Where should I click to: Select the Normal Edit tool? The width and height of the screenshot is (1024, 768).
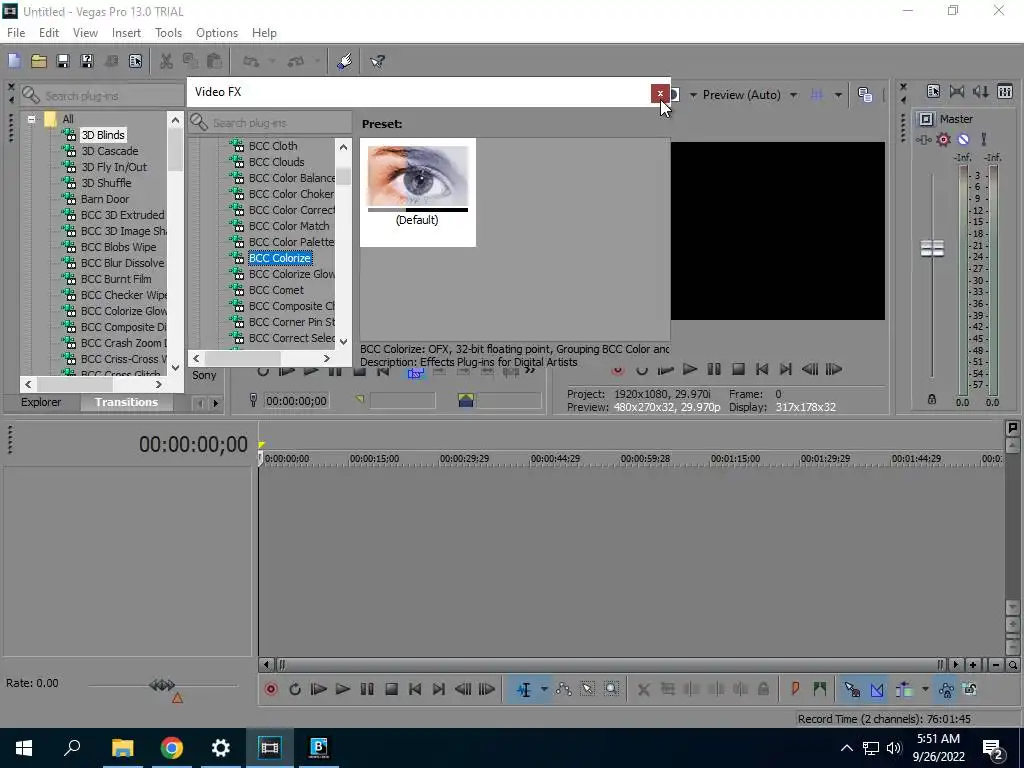click(x=524, y=689)
